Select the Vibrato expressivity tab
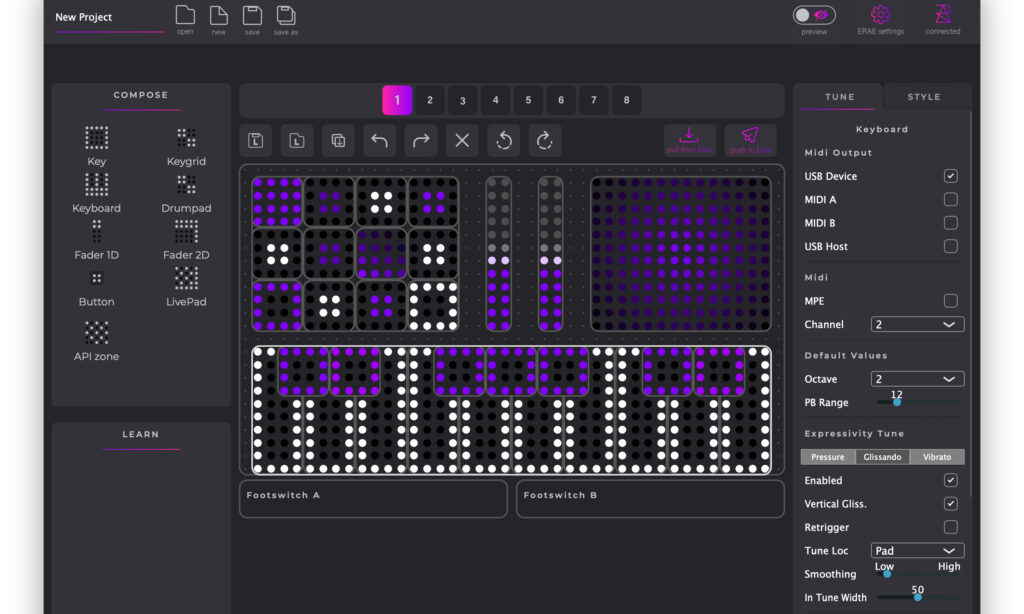 tap(937, 457)
